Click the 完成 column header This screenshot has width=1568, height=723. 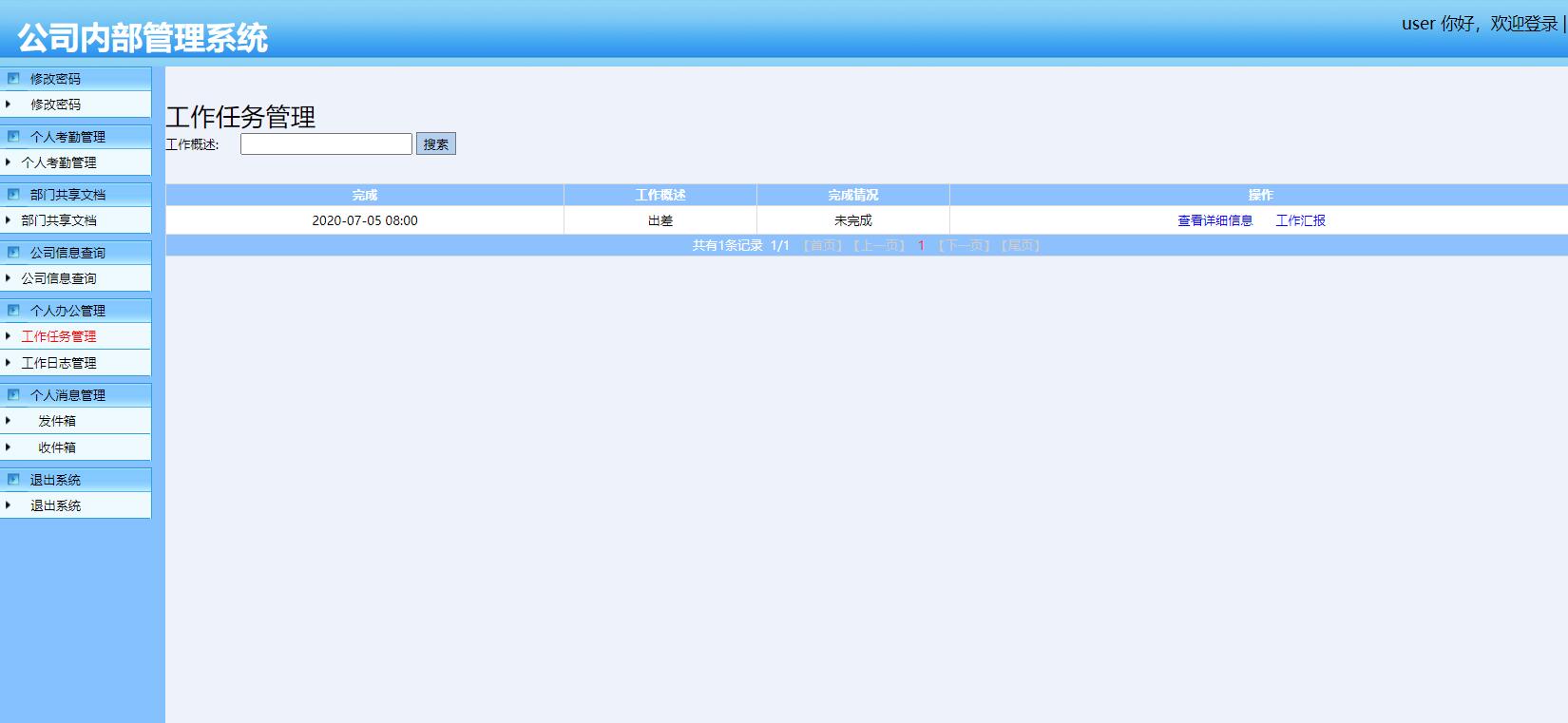click(365, 195)
